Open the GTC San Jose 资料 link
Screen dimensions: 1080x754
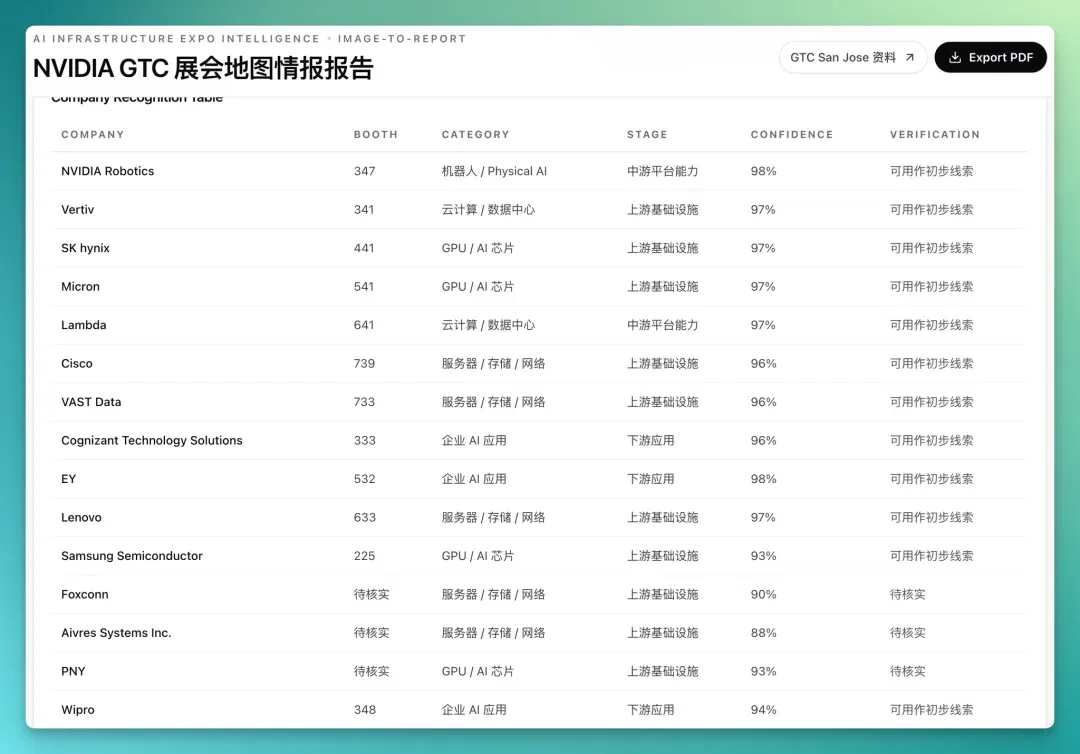pos(852,57)
